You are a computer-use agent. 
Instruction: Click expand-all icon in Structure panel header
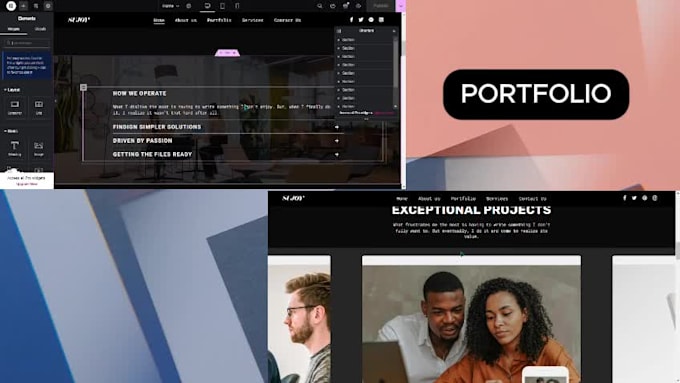point(339,31)
